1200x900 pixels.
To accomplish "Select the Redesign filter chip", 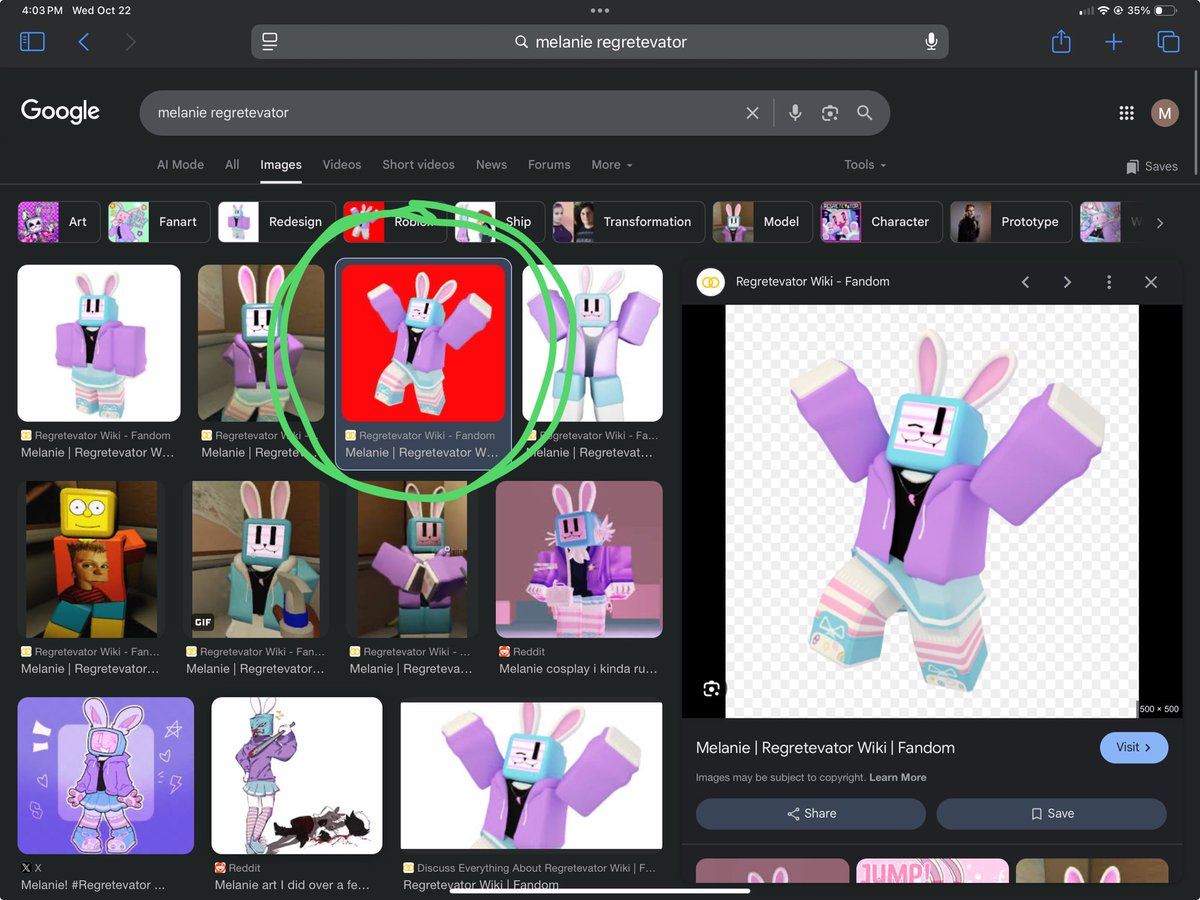I will point(276,222).
